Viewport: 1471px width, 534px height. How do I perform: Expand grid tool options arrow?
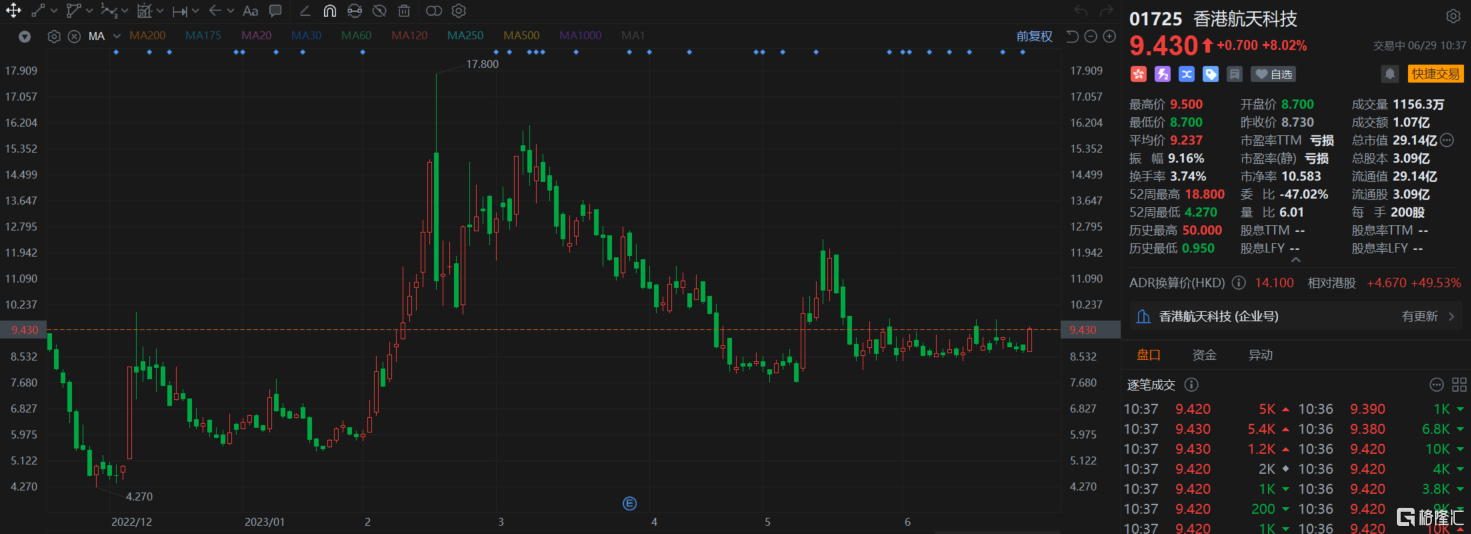[x=160, y=11]
